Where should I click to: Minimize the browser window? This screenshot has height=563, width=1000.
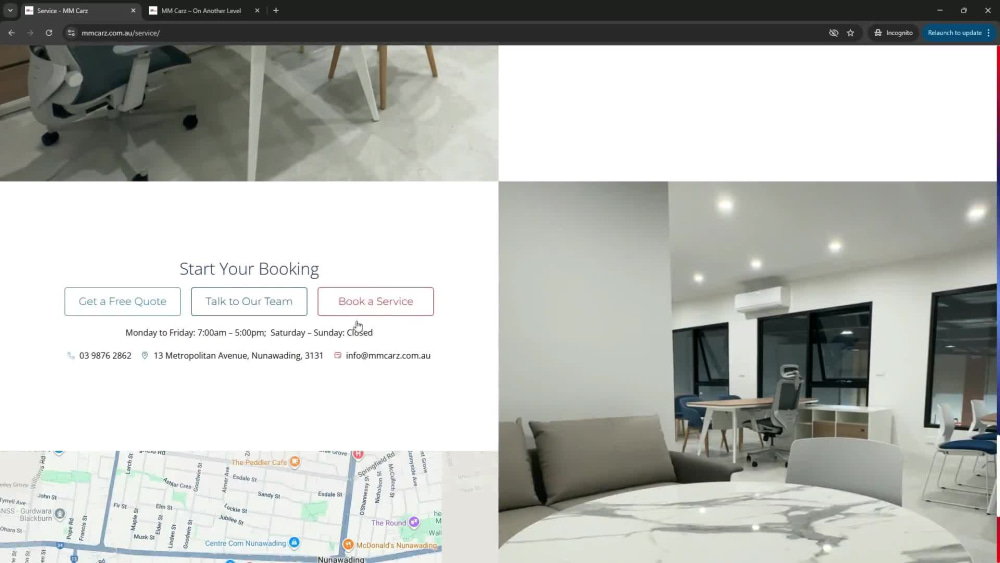[x=939, y=11]
